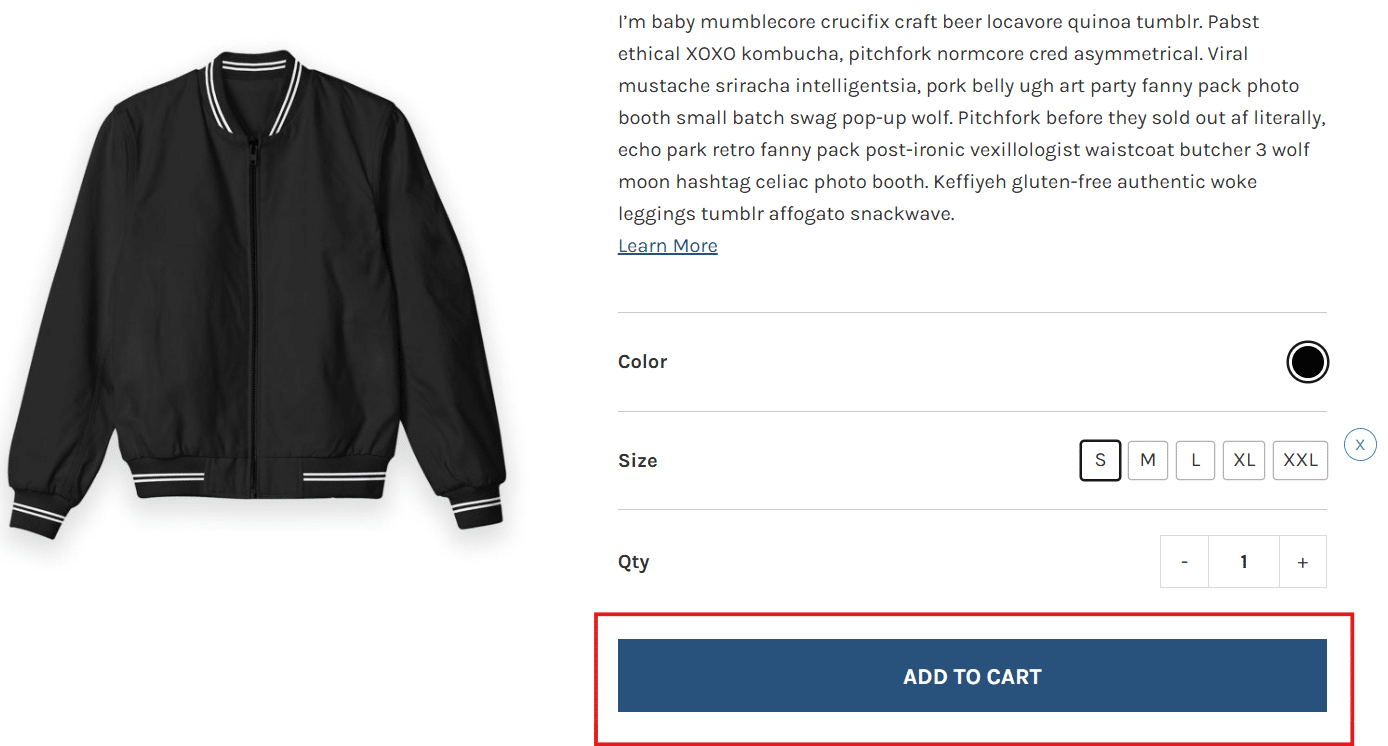
Task: Click the product description paragraph
Action: [x=970, y=117]
